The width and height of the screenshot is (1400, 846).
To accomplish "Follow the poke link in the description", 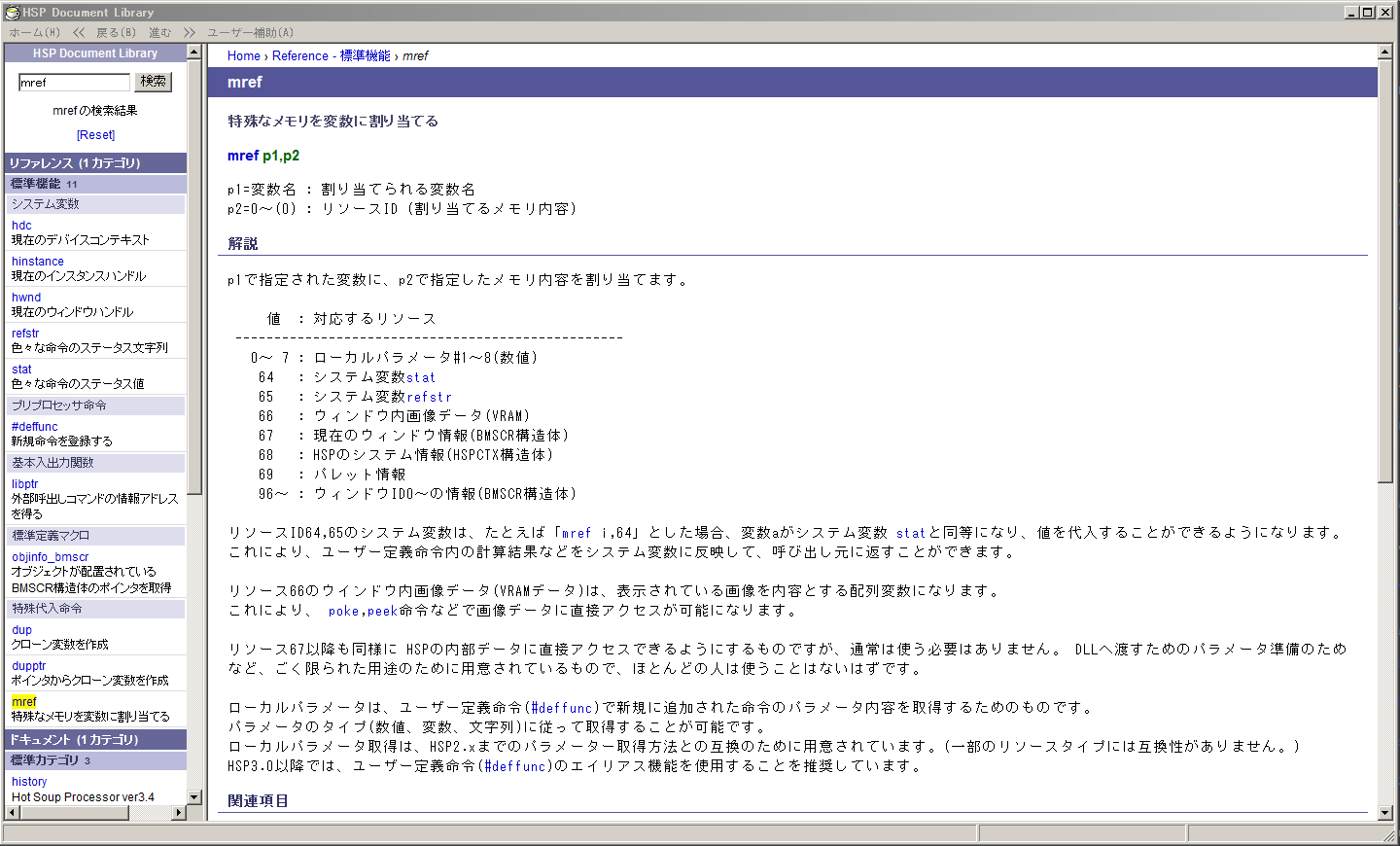I will 344,611.
